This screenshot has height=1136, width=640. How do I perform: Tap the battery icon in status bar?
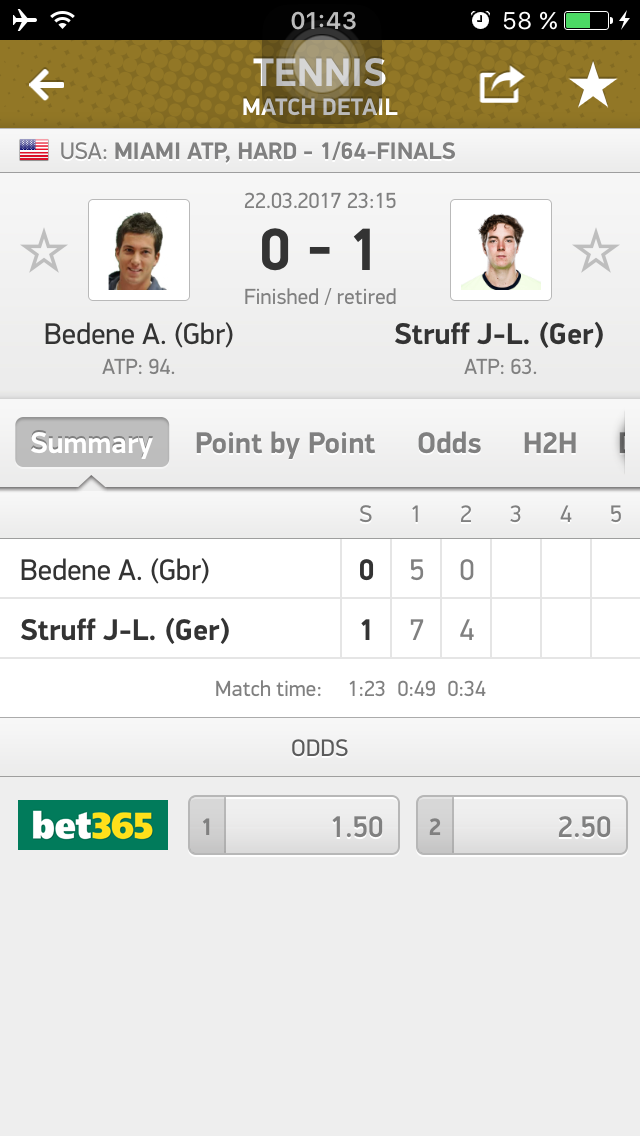point(588,20)
